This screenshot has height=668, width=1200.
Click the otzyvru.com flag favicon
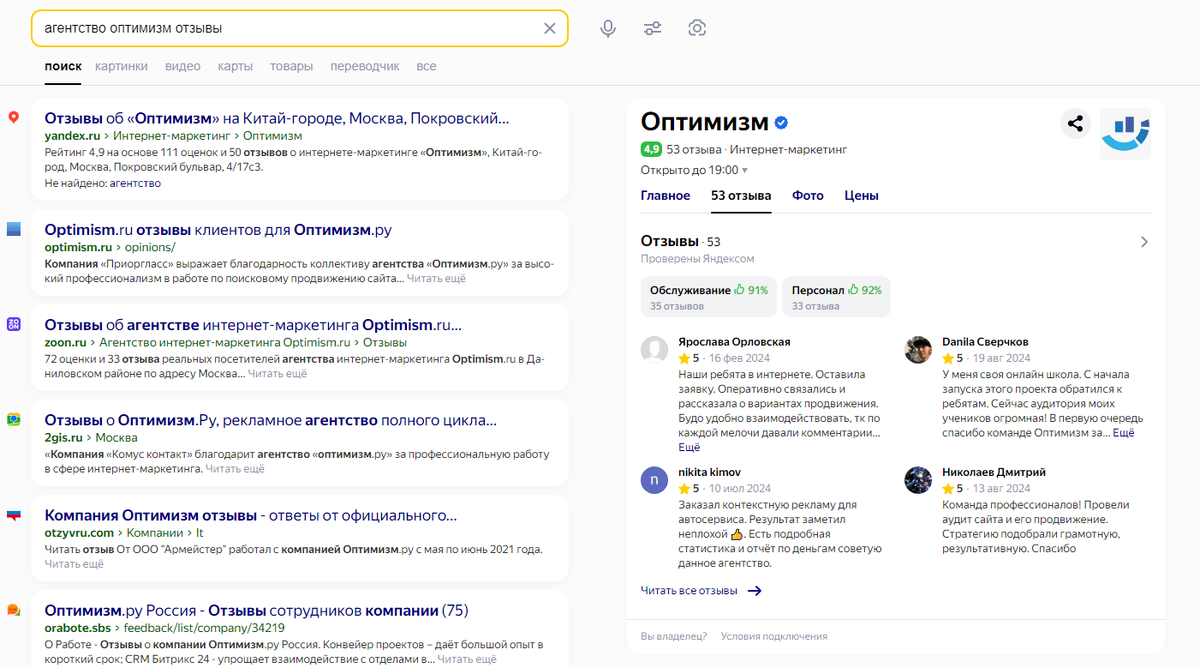[x=14, y=515]
